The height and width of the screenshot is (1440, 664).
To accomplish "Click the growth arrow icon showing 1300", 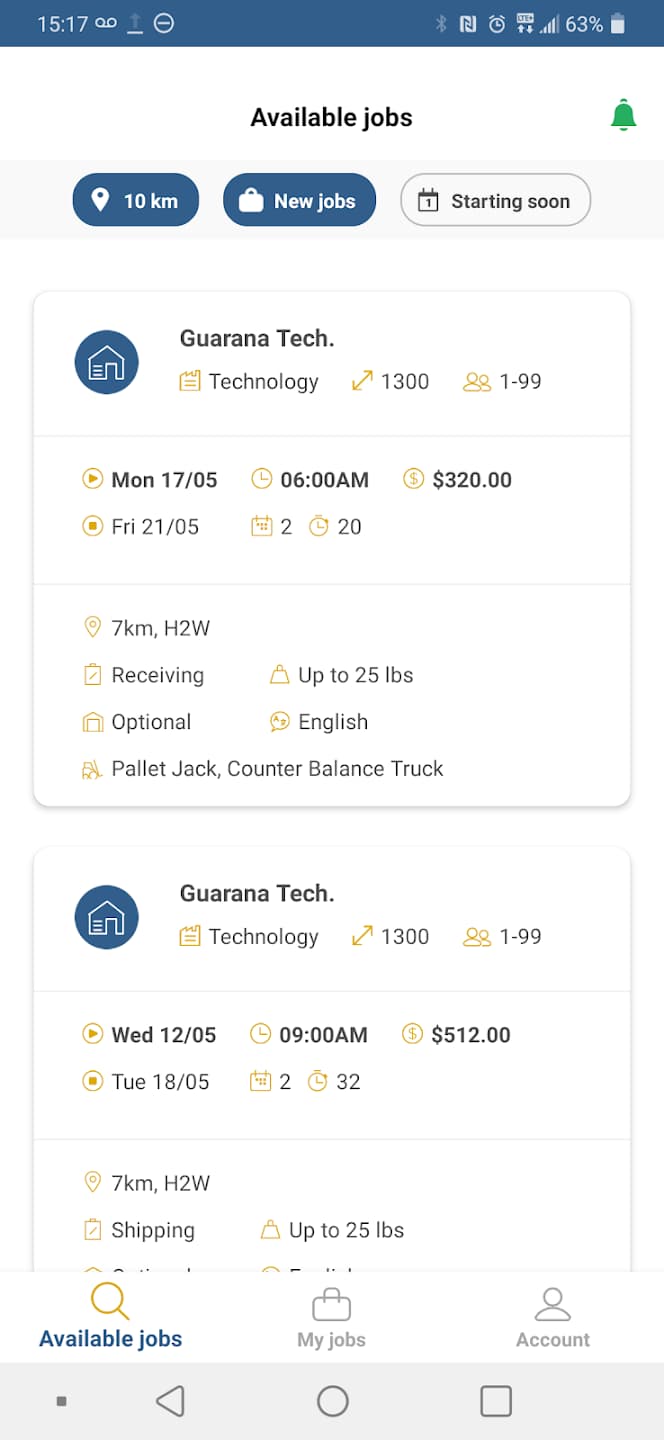I will (x=362, y=381).
